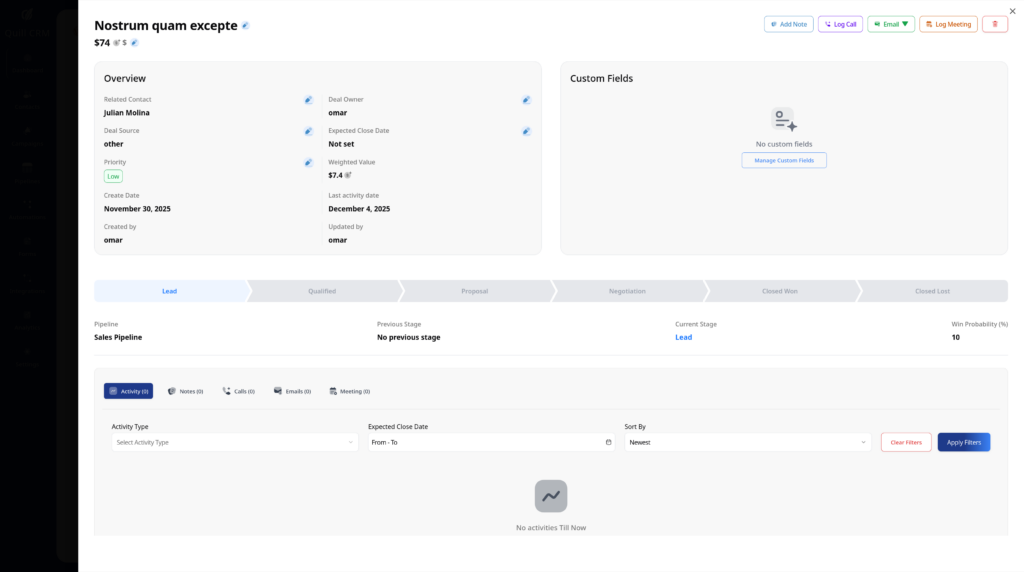Open calendar picker in date range field

coord(608,442)
